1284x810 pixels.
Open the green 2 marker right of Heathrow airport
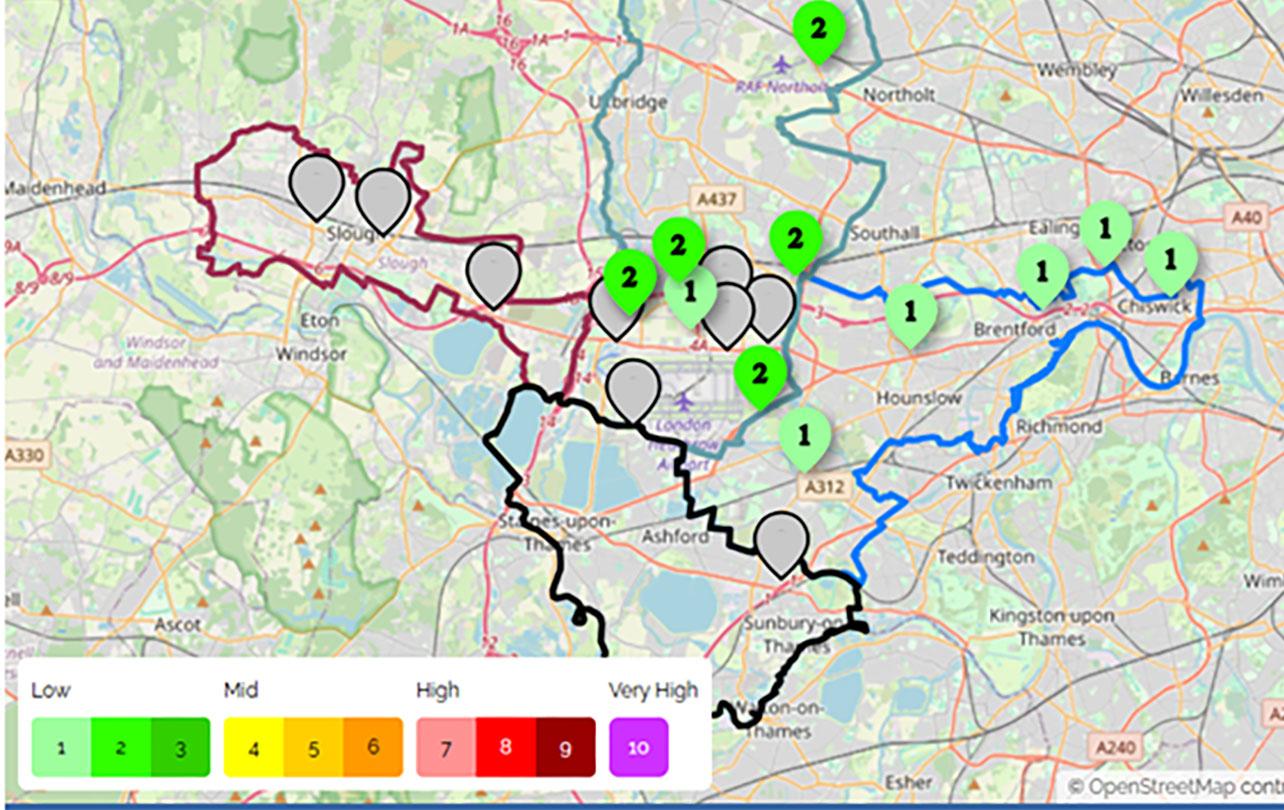[760, 373]
